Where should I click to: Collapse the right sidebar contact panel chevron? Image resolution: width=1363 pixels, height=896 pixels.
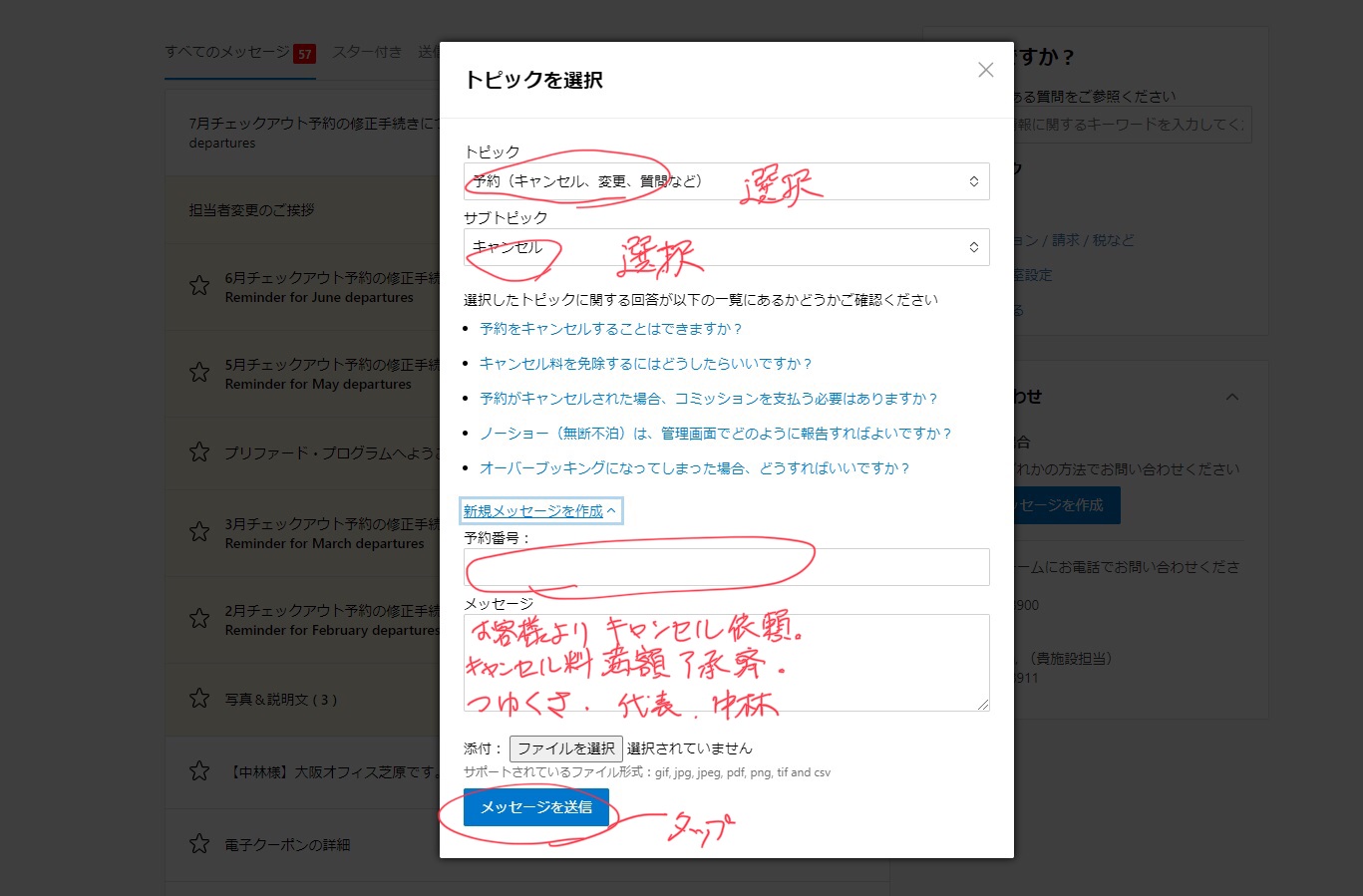pyautogui.click(x=1232, y=397)
